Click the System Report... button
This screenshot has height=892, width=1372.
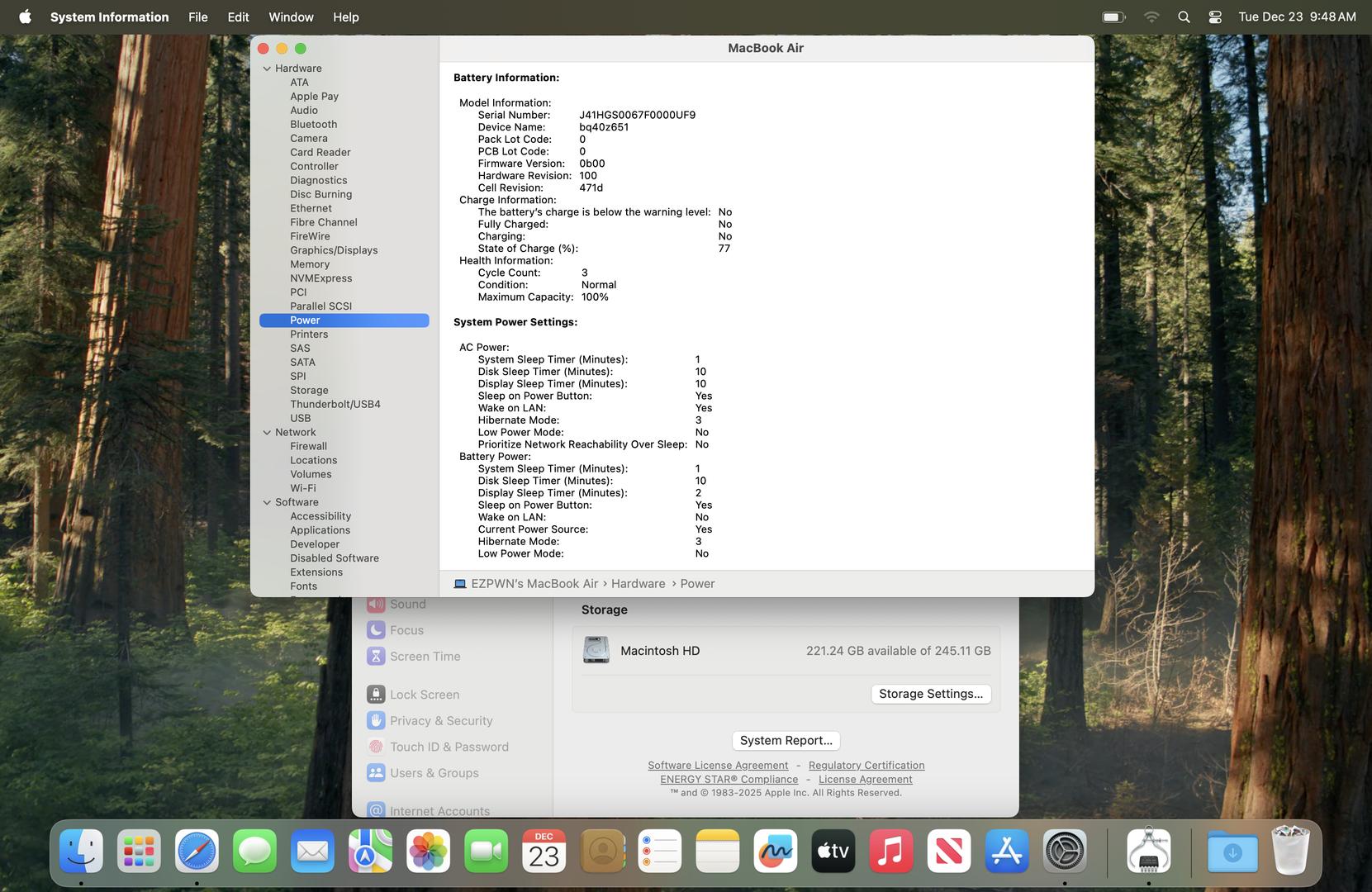786,741
